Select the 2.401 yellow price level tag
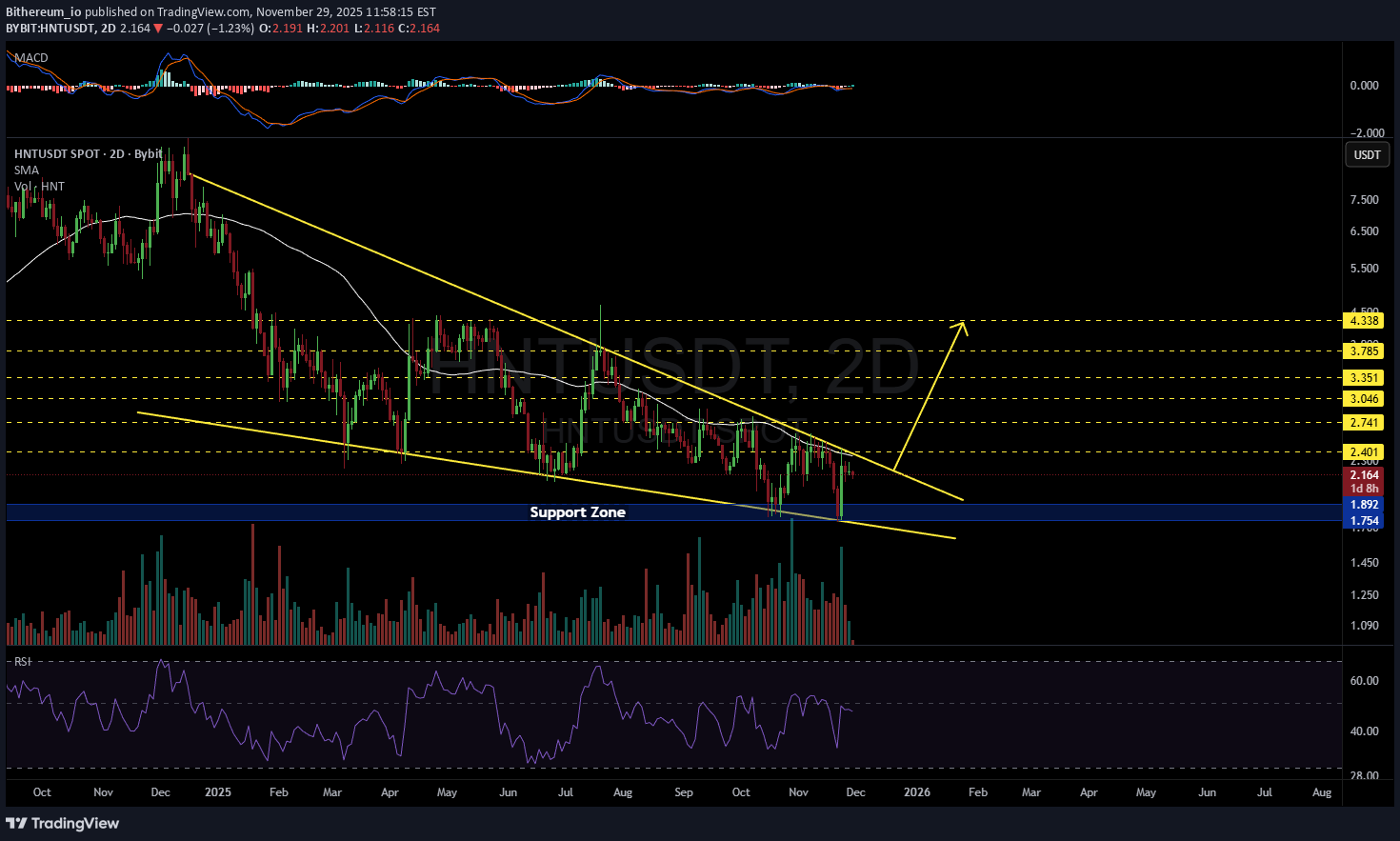 (1364, 452)
